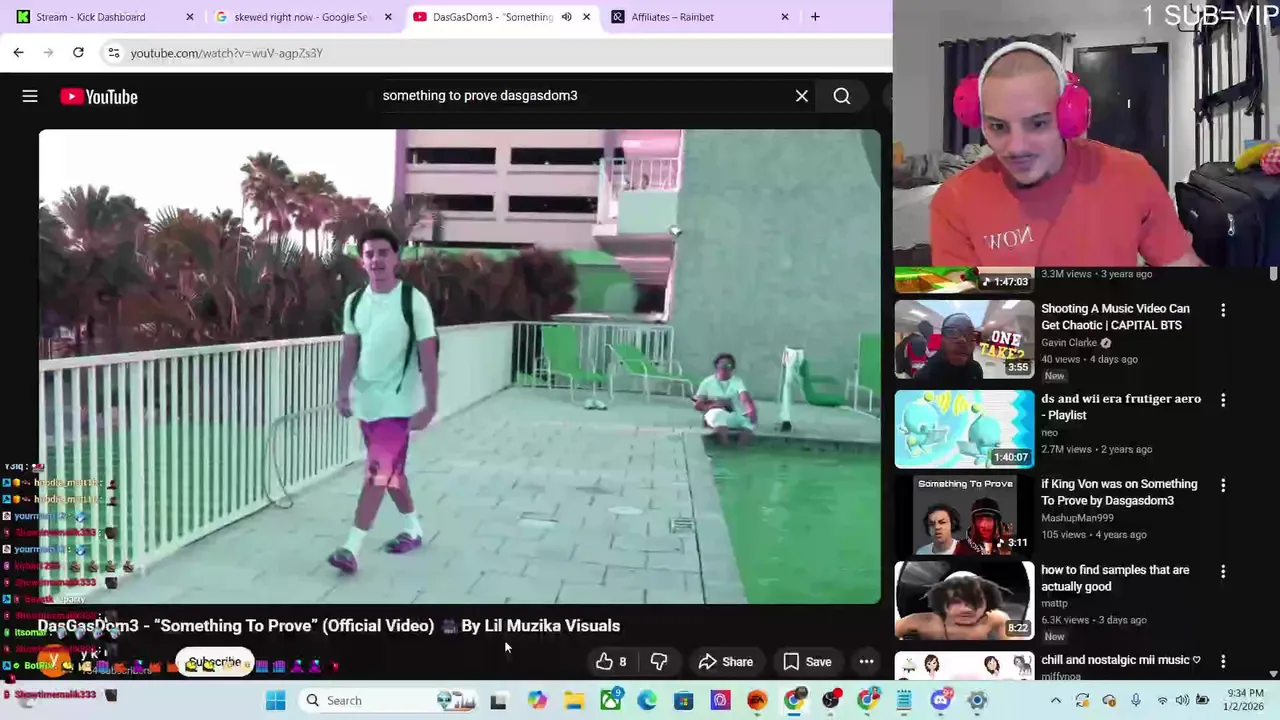Go back in the browser
This screenshot has height=720, width=1280.
point(18,53)
